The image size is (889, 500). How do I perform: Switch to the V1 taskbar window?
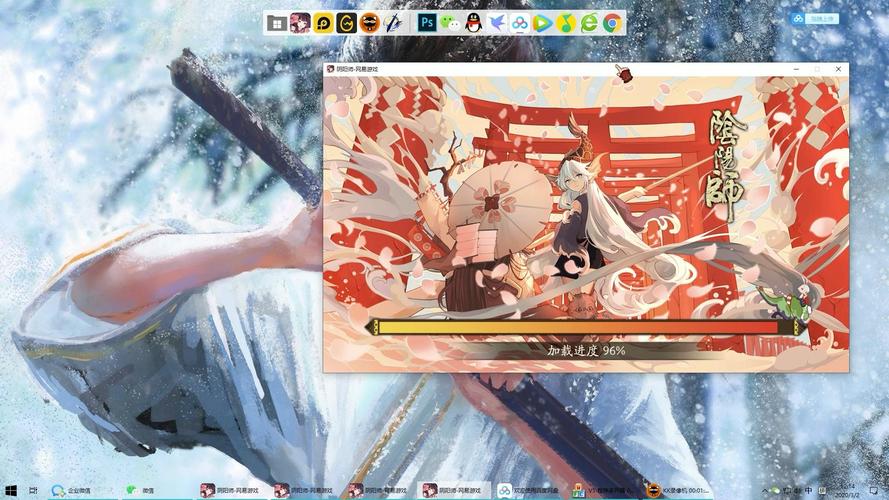(603, 490)
